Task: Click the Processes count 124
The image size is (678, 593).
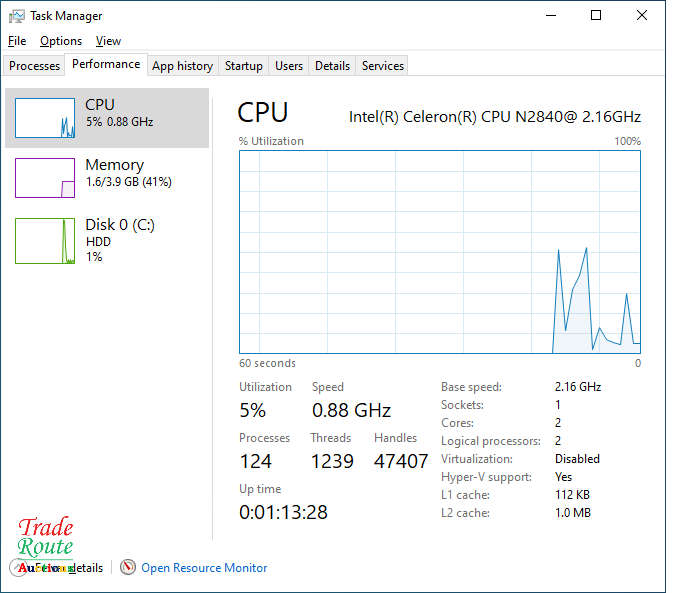Action: tap(256, 461)
